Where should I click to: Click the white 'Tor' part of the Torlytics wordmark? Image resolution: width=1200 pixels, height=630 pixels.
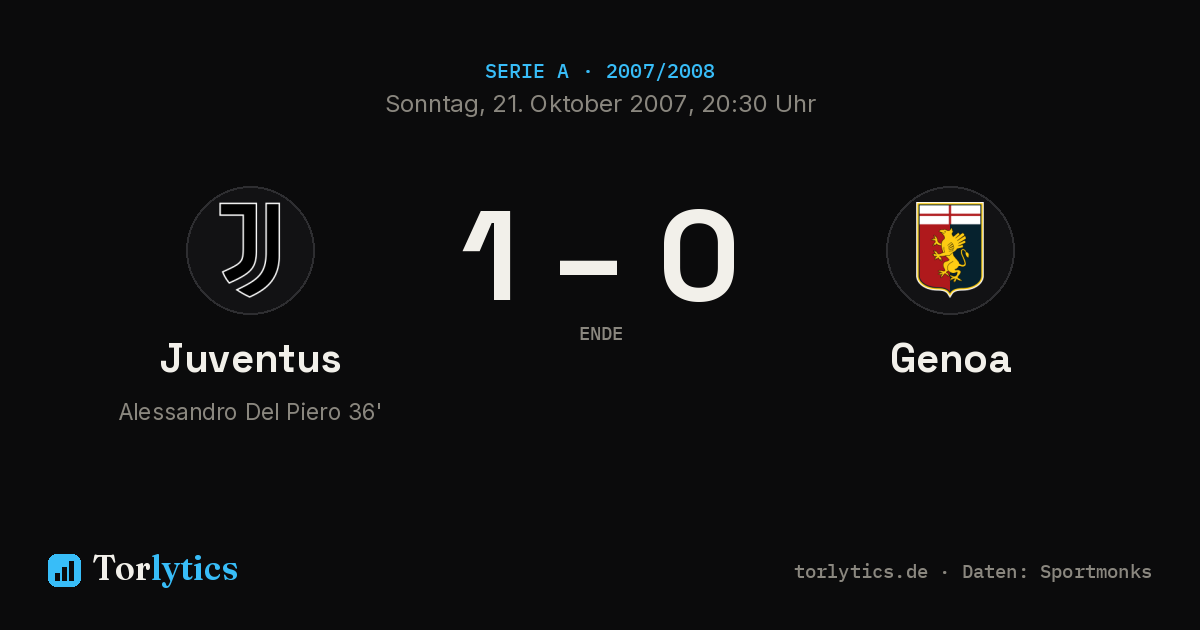(121, 569)
